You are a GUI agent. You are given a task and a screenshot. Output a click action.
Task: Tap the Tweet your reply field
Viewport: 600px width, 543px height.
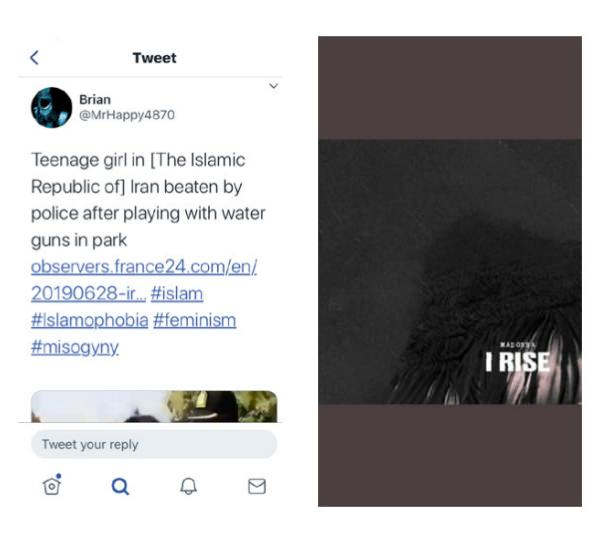click(154, 444)
